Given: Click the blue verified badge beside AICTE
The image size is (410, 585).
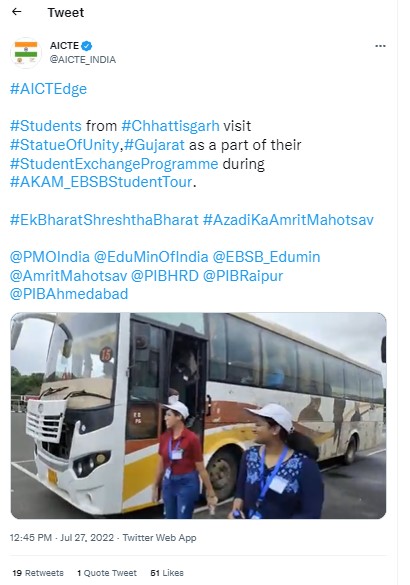Looking at the screenshot, I should [87, 46].
